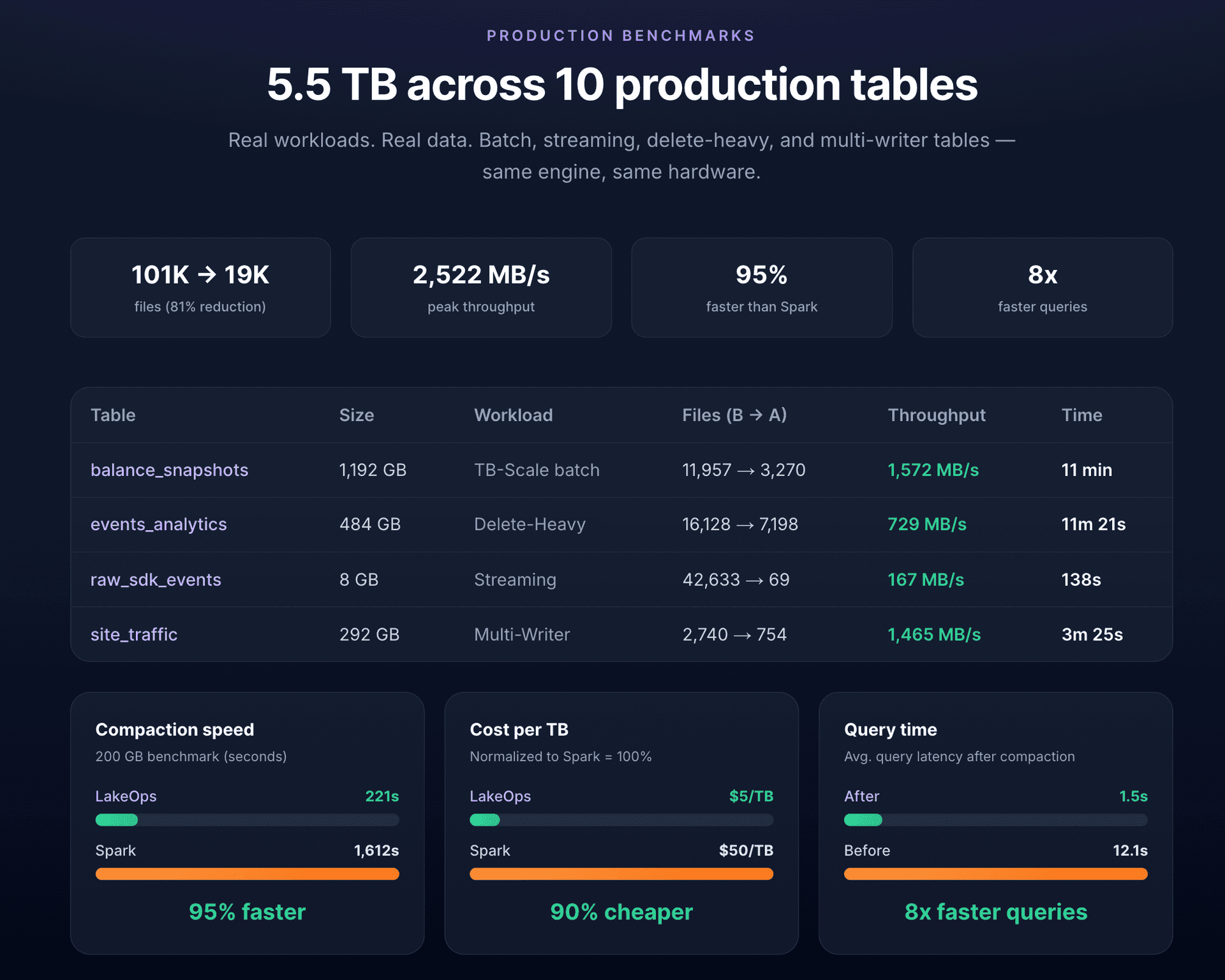
Task: Click the 'Time' column header
Action: [1082, 415]
